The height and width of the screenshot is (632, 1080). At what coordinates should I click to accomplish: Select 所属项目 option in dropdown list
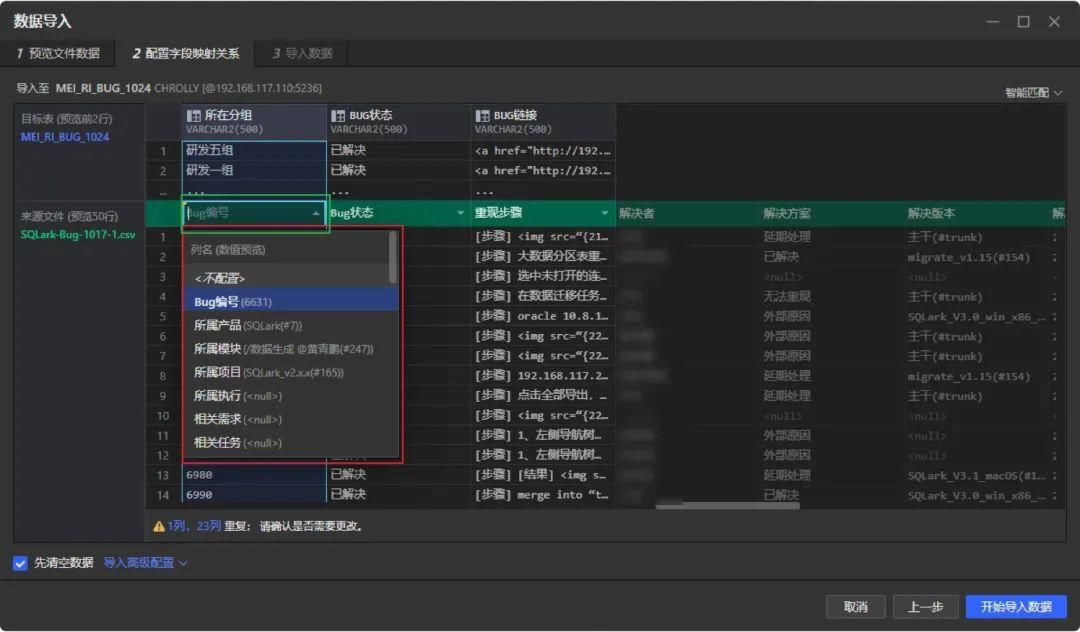[291, 372]
